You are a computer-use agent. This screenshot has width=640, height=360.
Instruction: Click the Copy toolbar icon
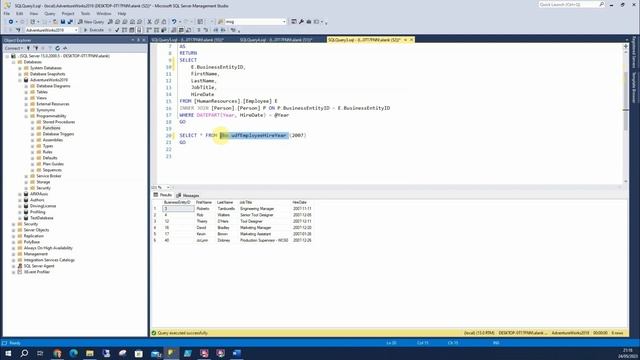[x=157, y=22]
